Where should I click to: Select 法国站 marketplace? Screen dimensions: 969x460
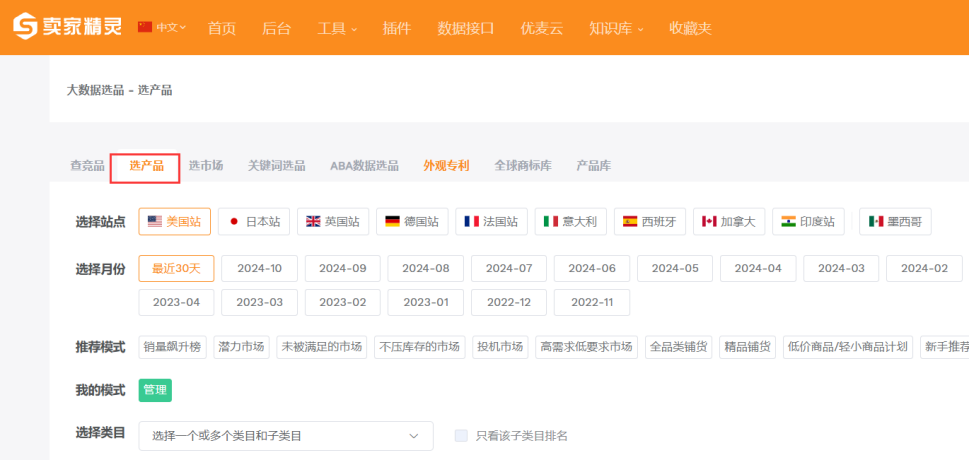coord(491,221)
